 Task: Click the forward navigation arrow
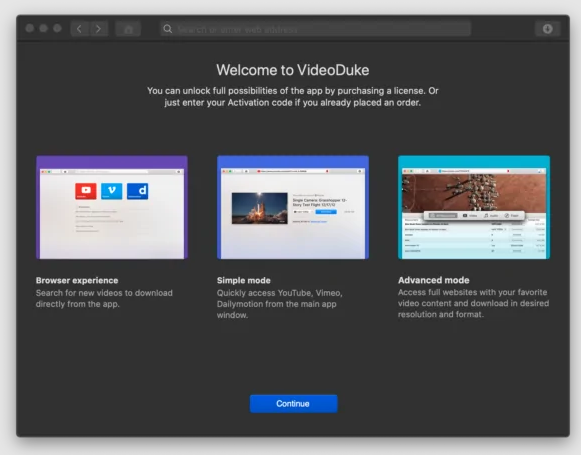tap(99, 29)
